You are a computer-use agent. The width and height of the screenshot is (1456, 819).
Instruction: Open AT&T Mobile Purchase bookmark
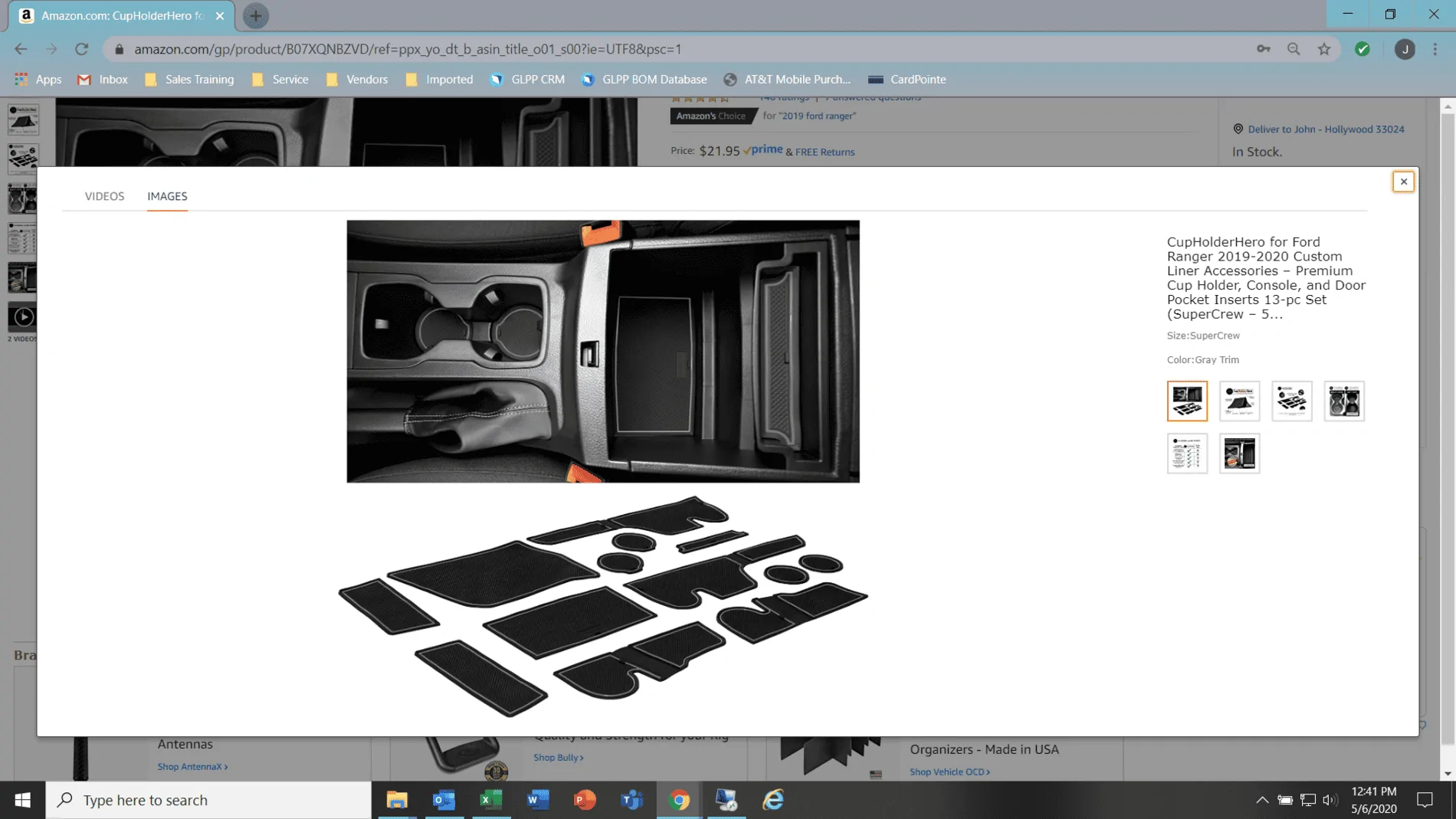click(x=787, y=79)
